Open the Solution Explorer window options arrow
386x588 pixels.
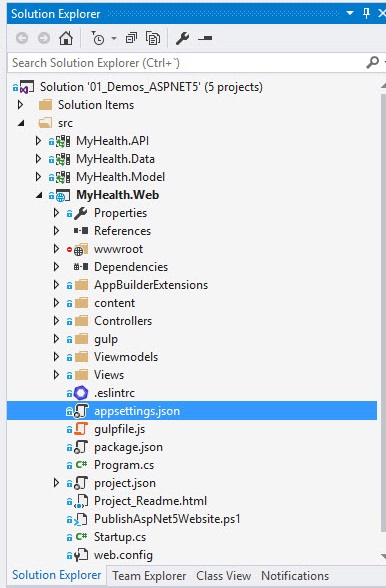pos(350,13)
